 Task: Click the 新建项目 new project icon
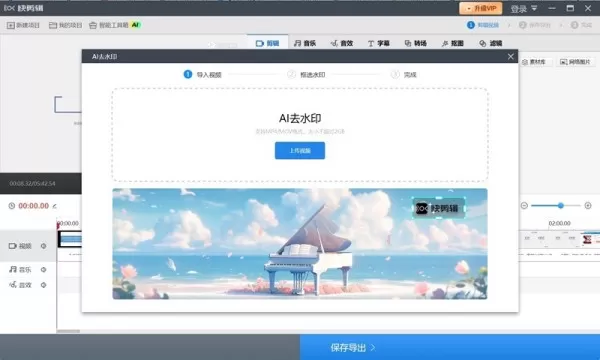tap(11, 25)
